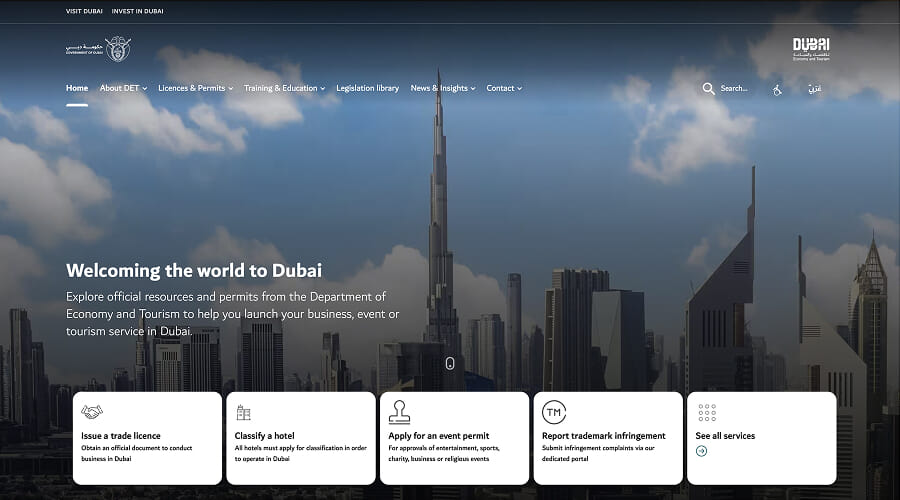The image size is (900, 500).
Task: Open the Invest in Dubai link
Action: click(137, 11)
